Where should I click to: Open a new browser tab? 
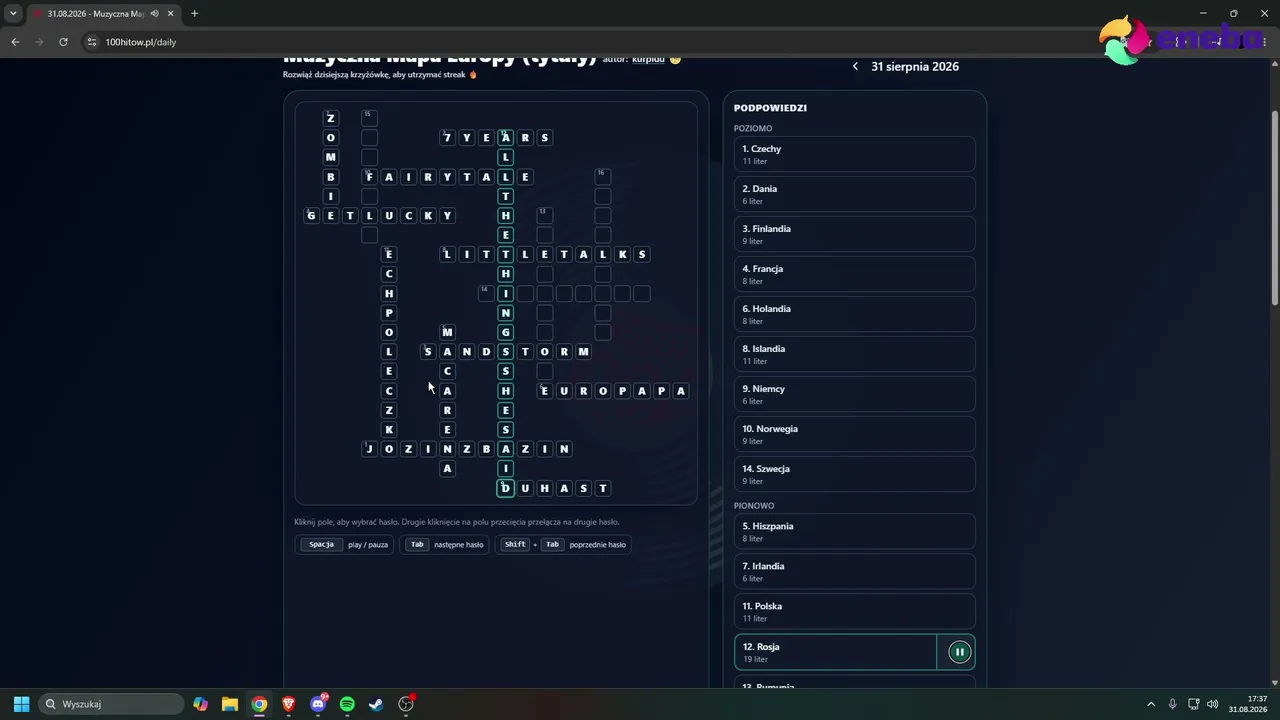(x=194, y=14)
